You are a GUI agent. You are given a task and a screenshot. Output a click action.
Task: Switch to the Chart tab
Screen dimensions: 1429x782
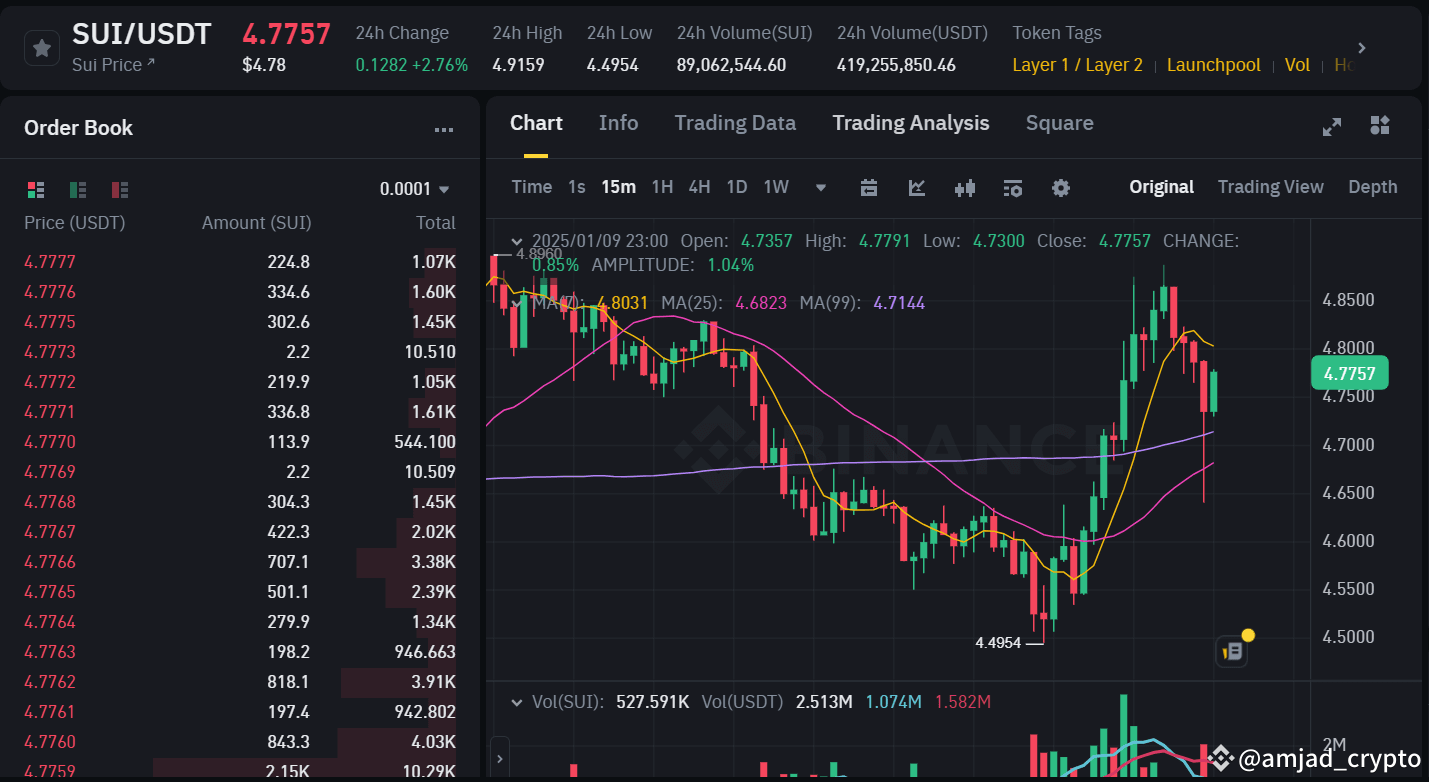[536, 123]
